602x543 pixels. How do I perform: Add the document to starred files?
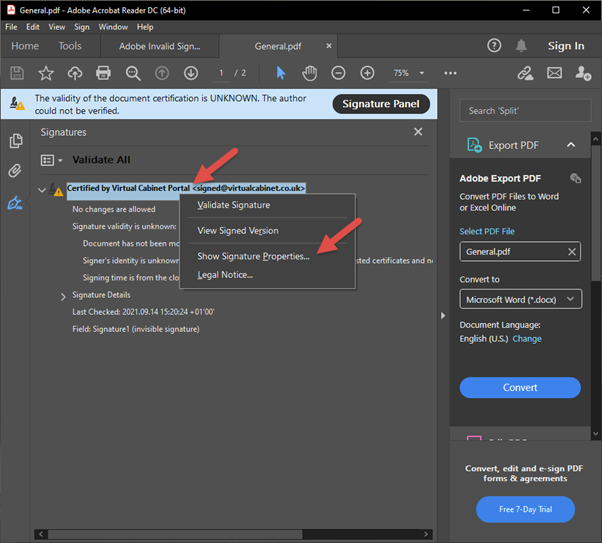tap(46, 73)
